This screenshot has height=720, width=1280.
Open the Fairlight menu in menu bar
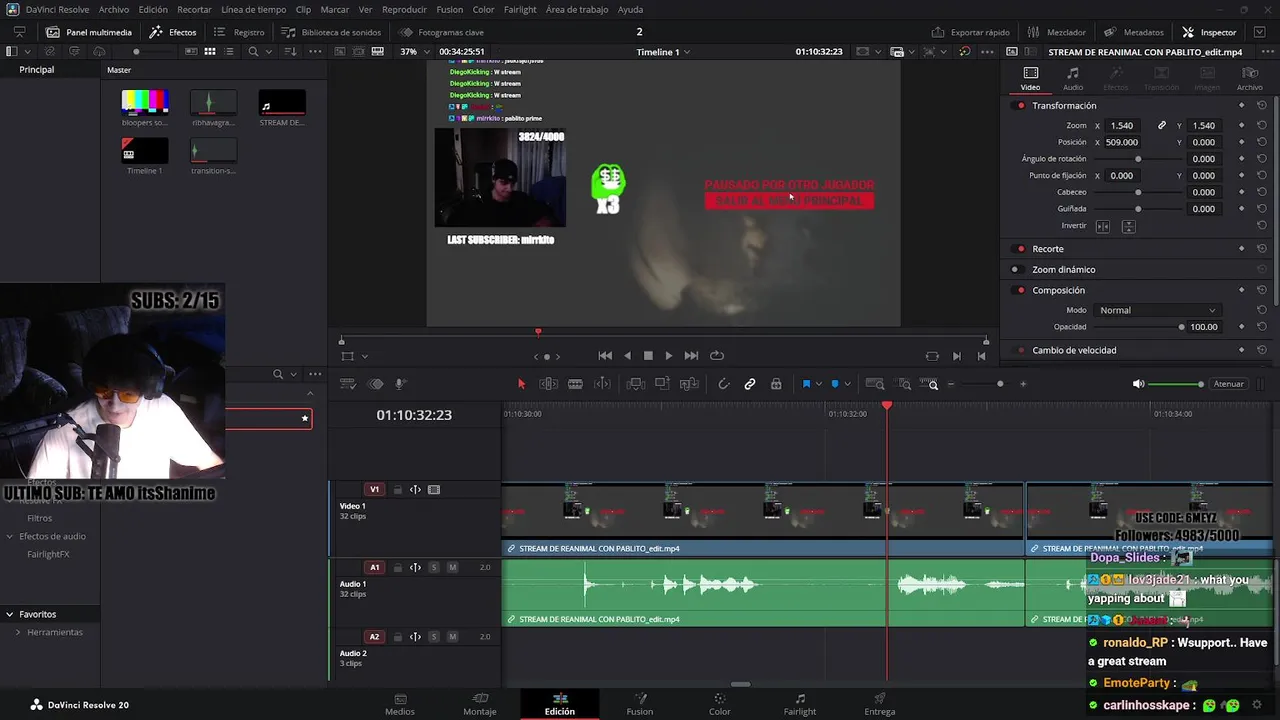click(520, 9)
